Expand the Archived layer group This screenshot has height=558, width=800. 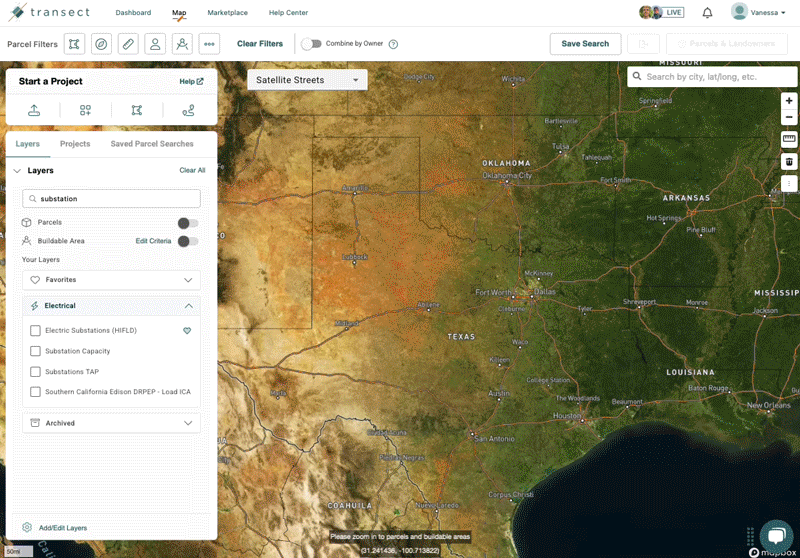point(111,423)
